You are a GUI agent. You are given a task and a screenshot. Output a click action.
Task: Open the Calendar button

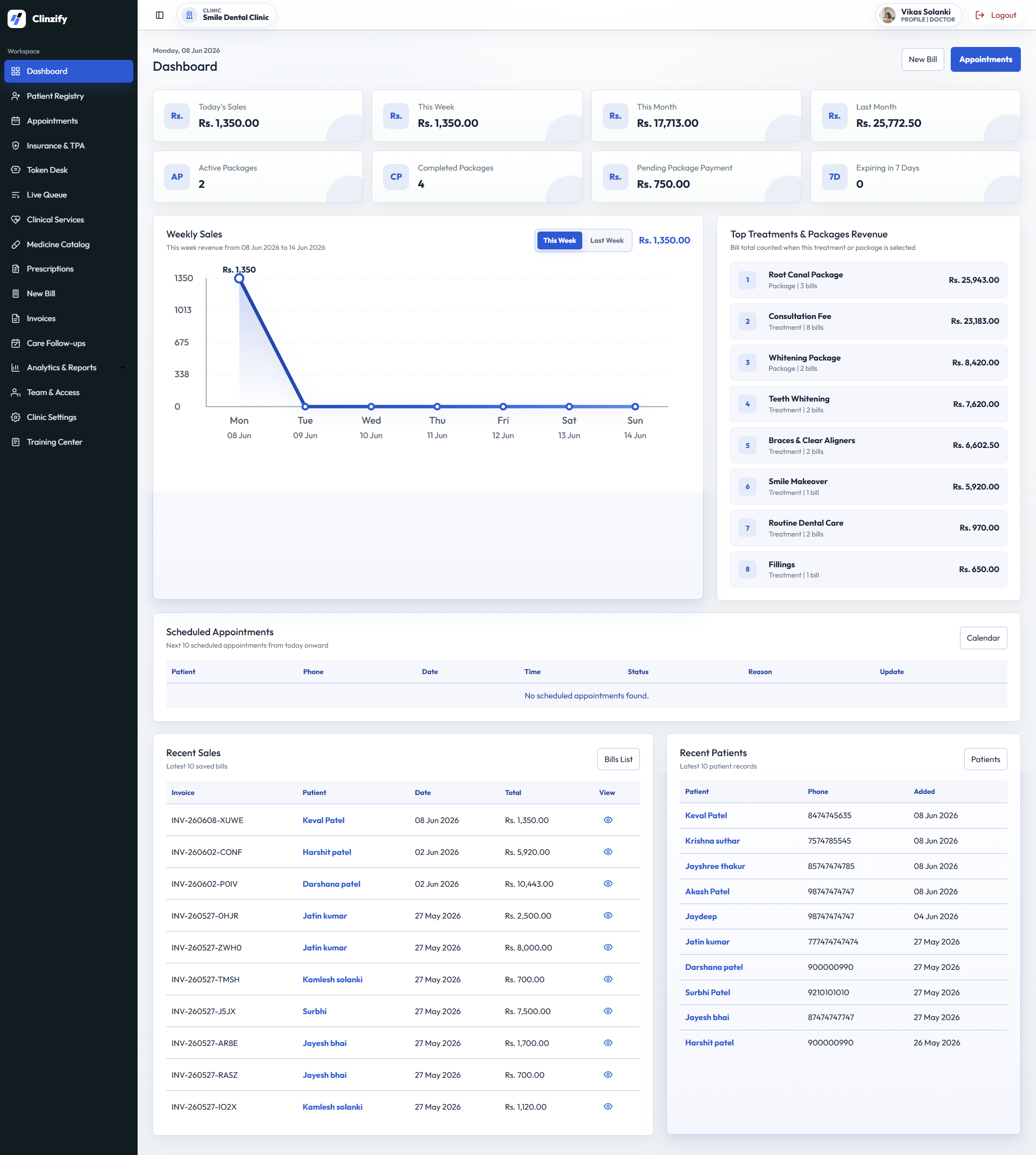tap(983, 638)
